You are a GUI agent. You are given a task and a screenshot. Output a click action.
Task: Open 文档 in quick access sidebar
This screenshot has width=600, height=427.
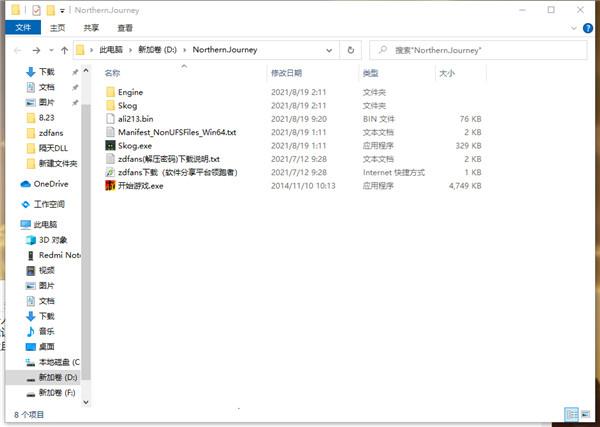[x=47, y=87]
